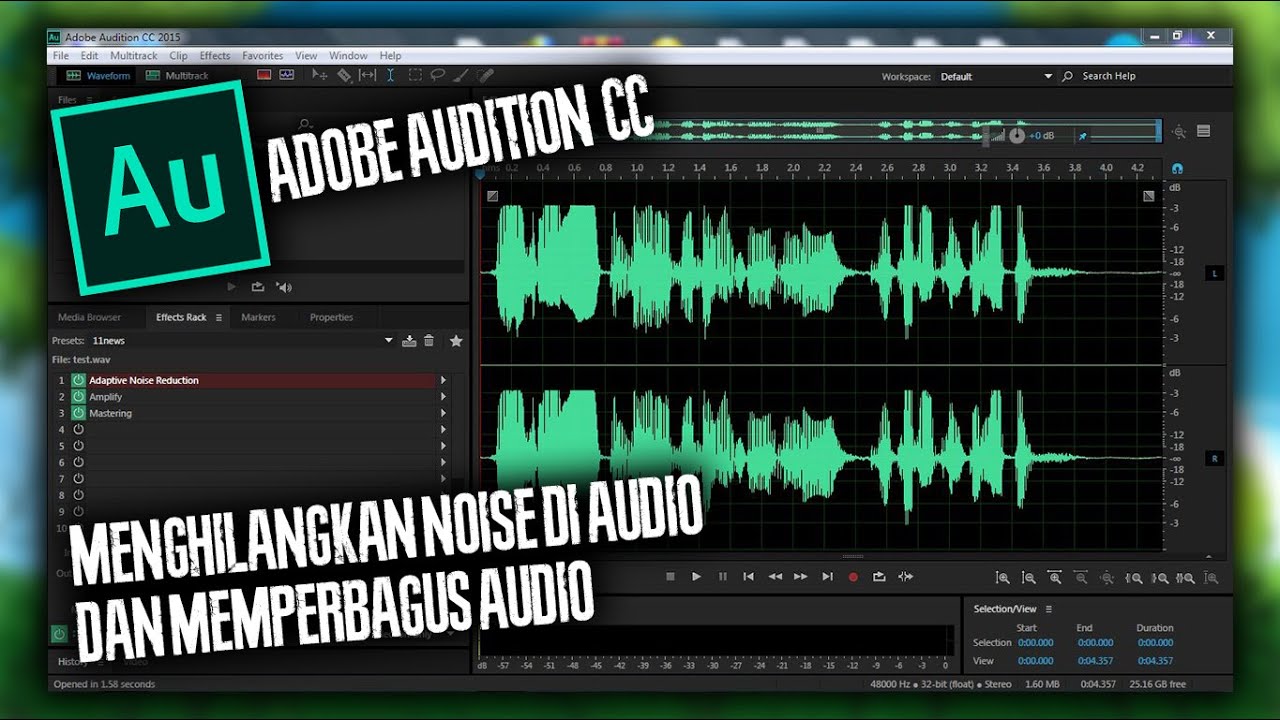Viewport: 1280px width, 720px height.
Task: Zoom to selection
Action: (1186, 578)
